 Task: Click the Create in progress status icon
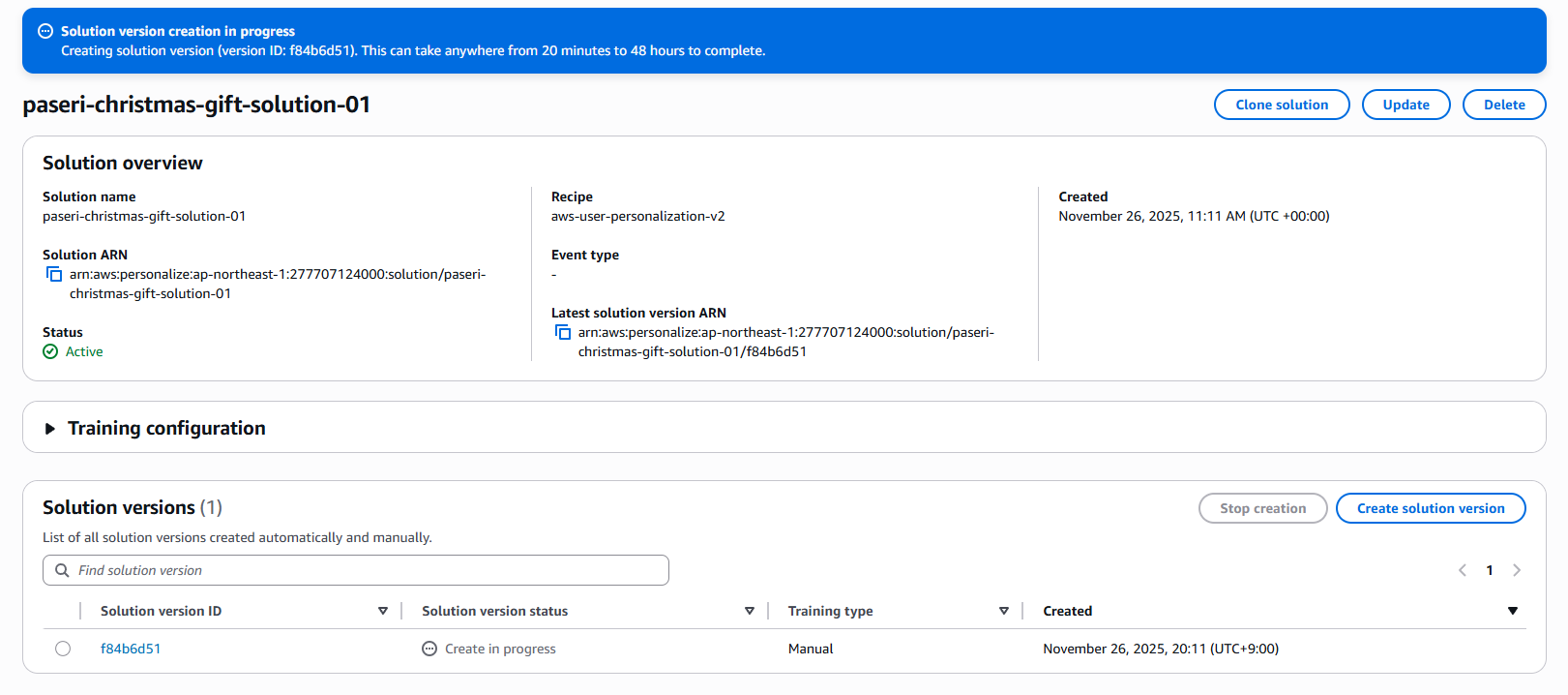tap(429, 649)
